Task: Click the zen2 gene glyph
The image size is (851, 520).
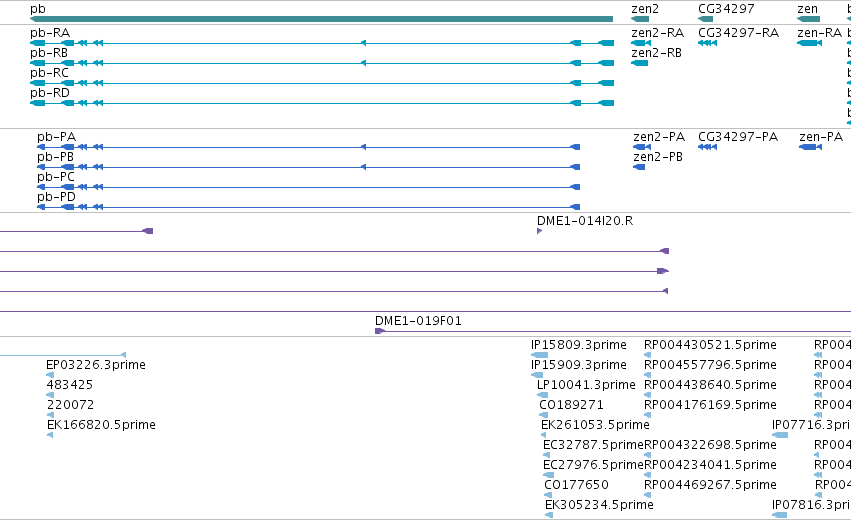Action: pyautogui.click(x=640, y=19)
